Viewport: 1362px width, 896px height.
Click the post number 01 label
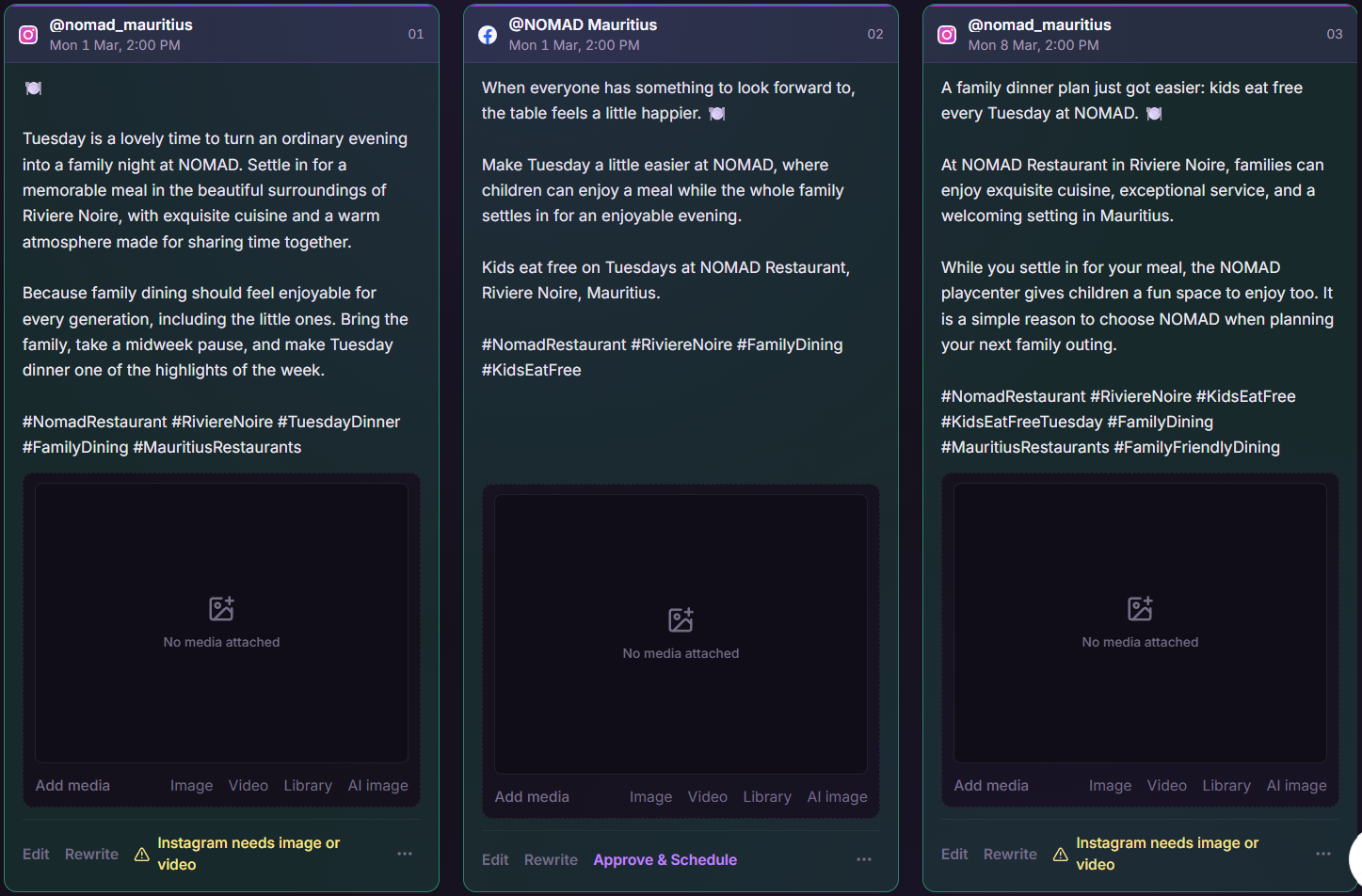click(416, 34)
